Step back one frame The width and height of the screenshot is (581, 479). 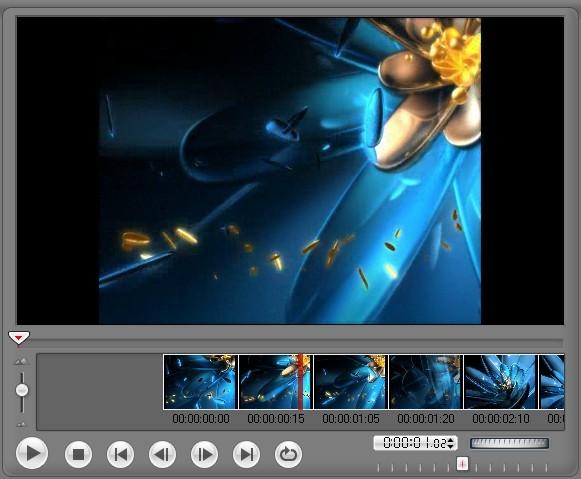[x=162, y=454]
